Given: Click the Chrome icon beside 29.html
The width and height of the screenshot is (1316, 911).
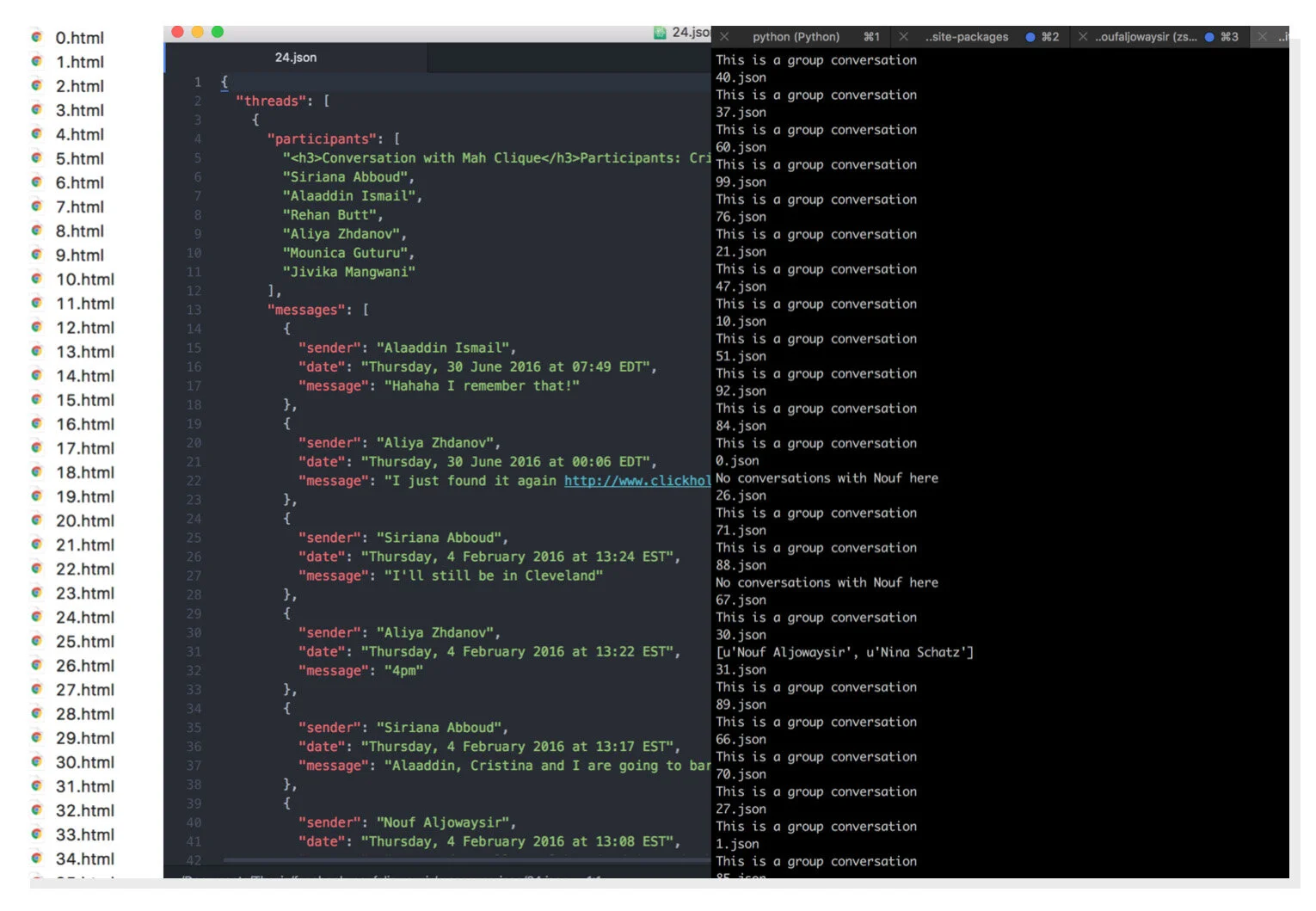Looking at the screenshot, I should click(37, 737).
